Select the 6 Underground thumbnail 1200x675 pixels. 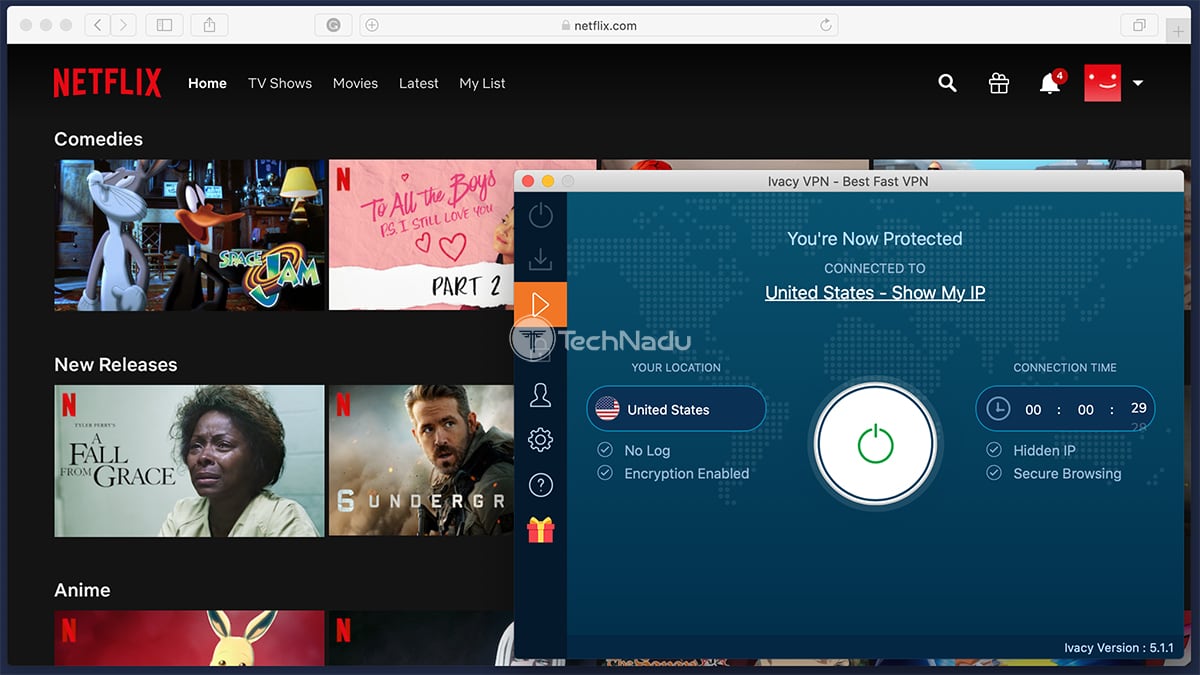(421, 460)
